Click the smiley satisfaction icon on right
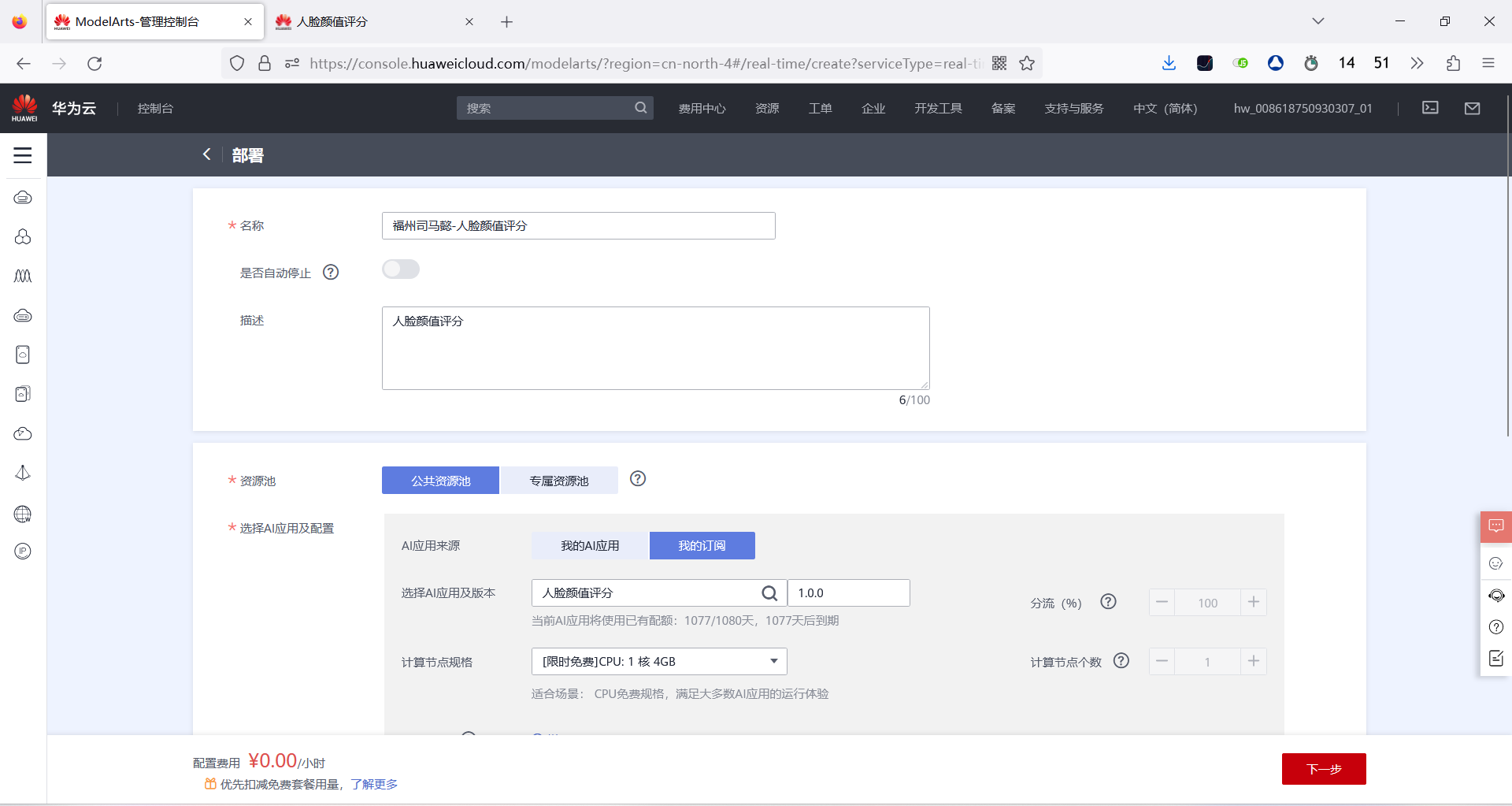Viewport: 1512px width, 806px height. (1496, 563)
